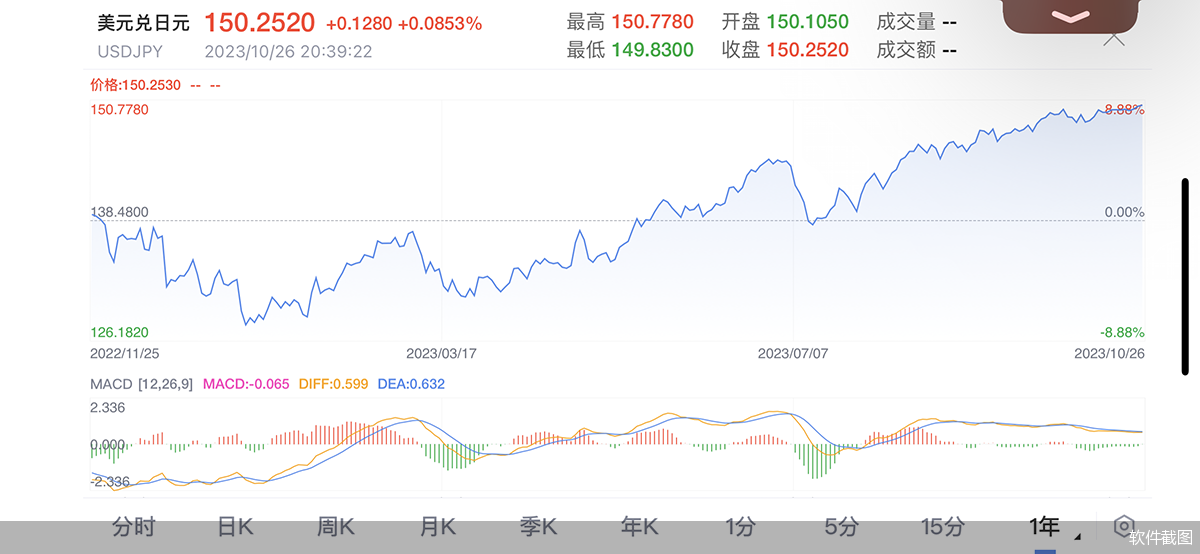Open the 季K chart tab
Image resolution: width=1200 pixels, height=554 pixels.
click(538, 526)
